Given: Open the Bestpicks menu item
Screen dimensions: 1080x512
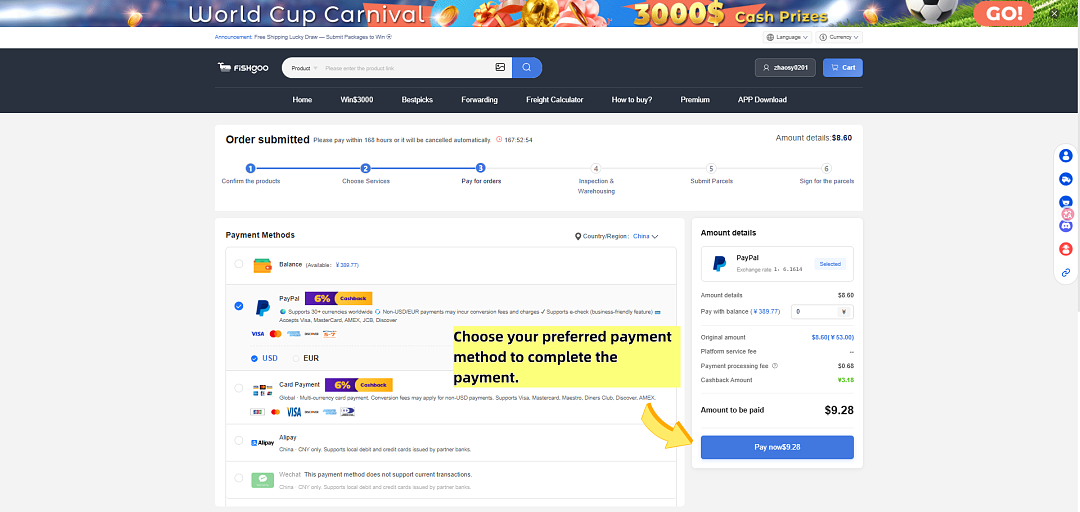Looking at the screenshot, I should pos(417,100).
